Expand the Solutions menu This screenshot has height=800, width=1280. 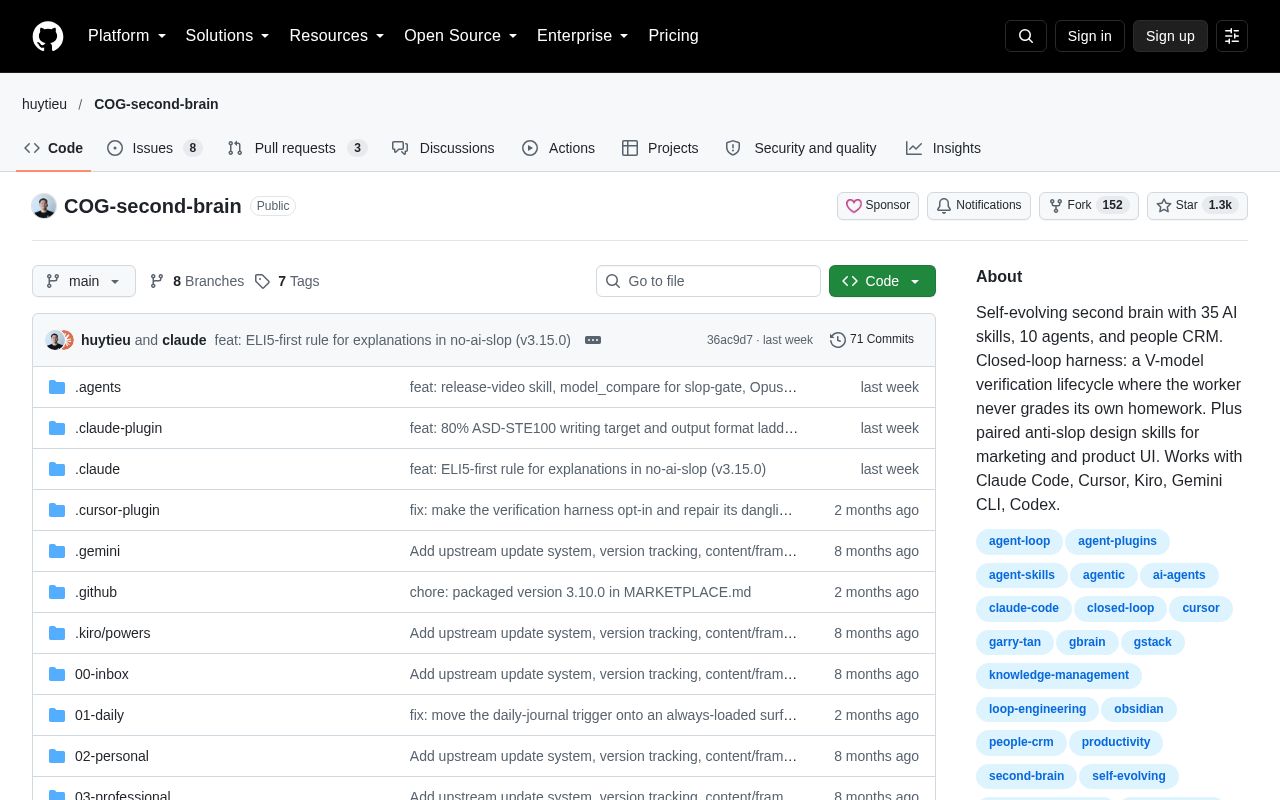(x=228, y=36)
